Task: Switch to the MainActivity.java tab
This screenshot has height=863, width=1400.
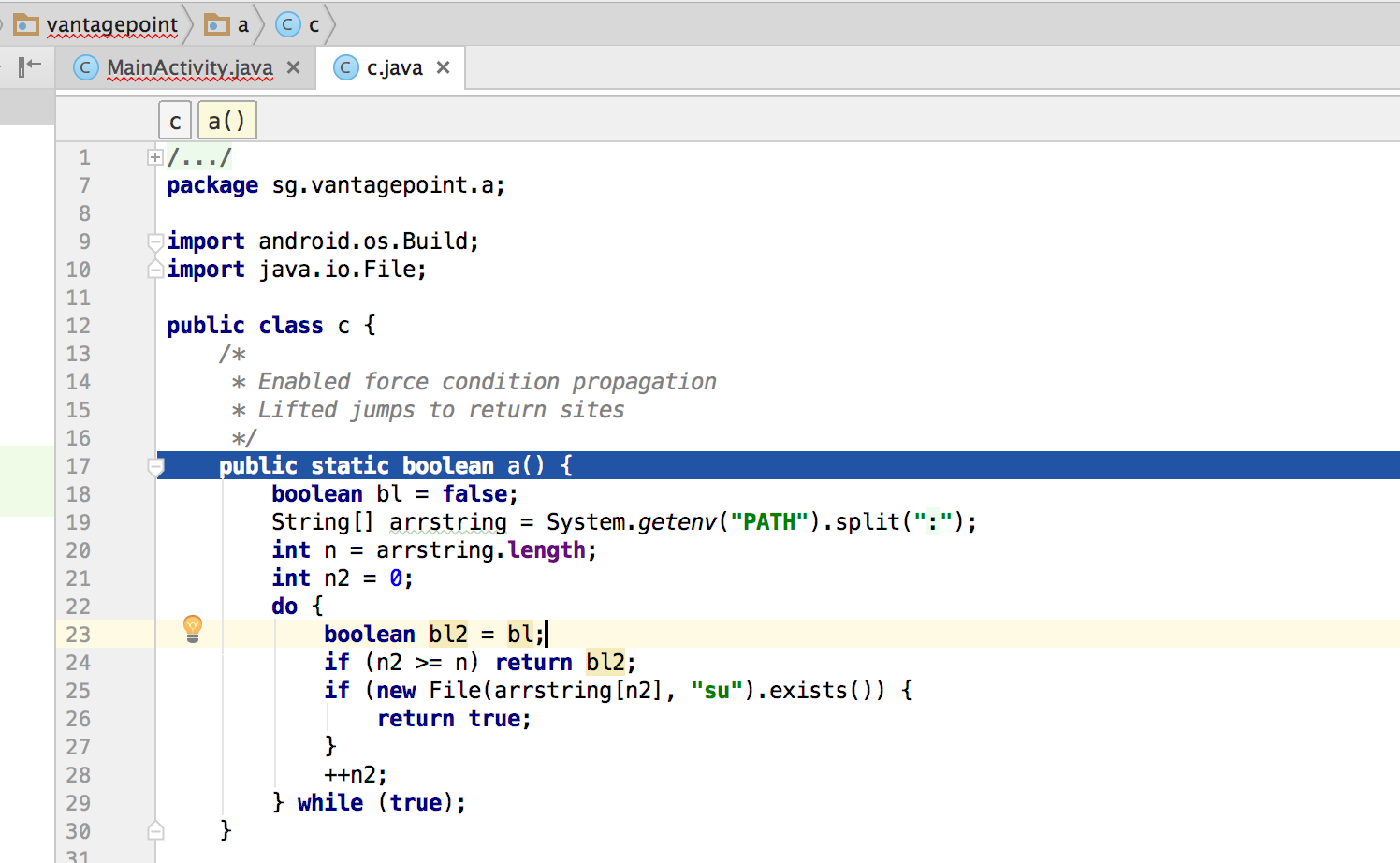Action: (190, 67)
